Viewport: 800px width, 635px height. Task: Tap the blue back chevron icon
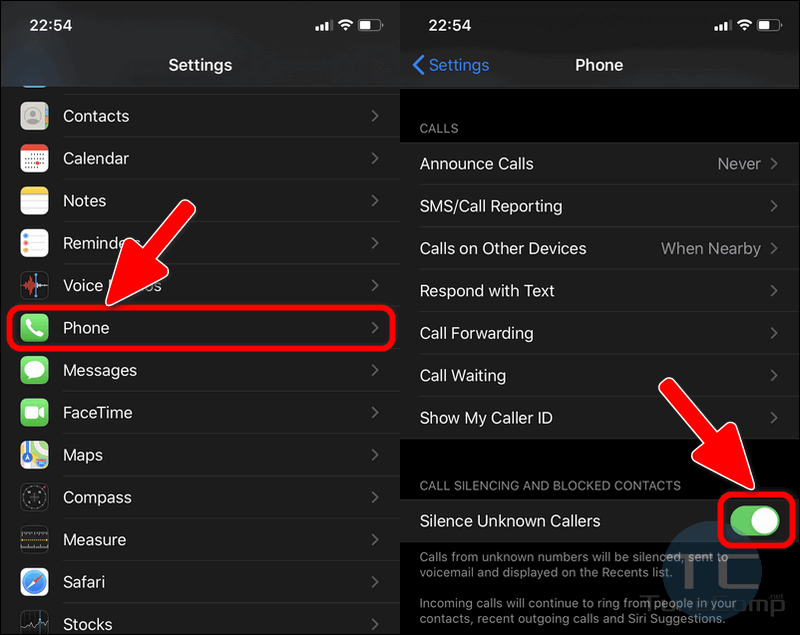tap(418, 65)
